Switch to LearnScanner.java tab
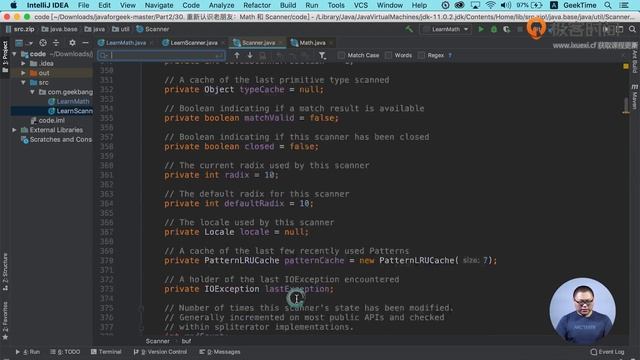 pyautogui.click(x=193, y=43)
